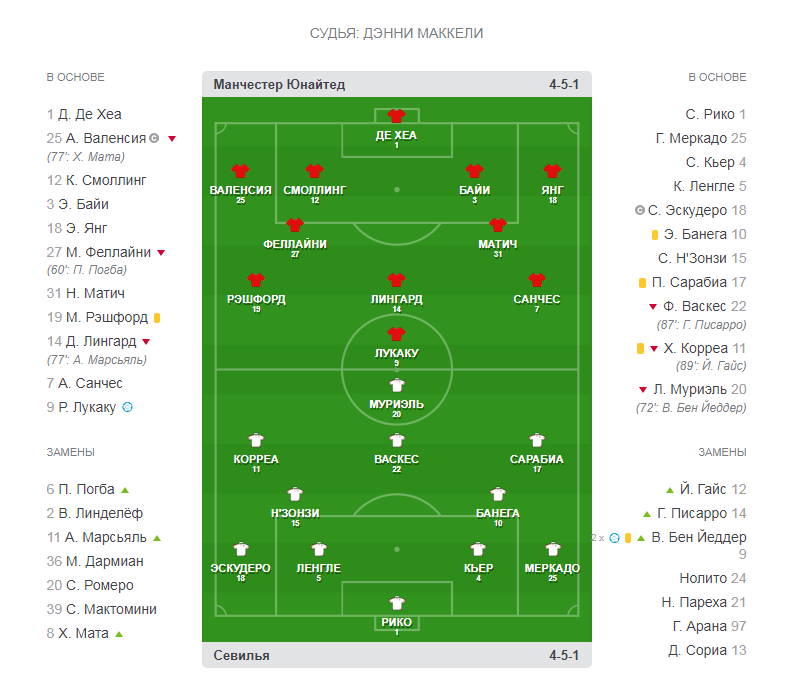Viewport: 796px width, 677px height.
Task: Click the yellow card beside E. Banega
Action: [654, 235]
